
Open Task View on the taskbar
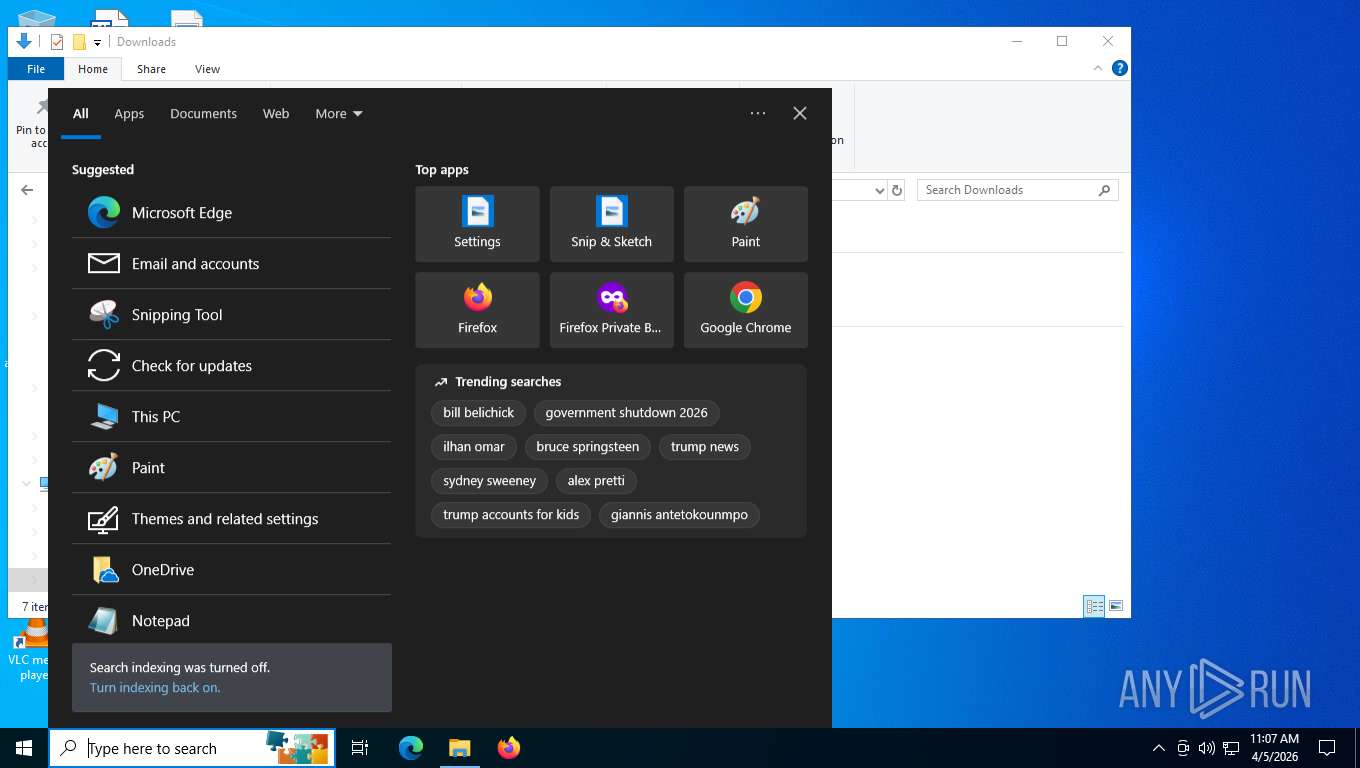click(360, 748)
